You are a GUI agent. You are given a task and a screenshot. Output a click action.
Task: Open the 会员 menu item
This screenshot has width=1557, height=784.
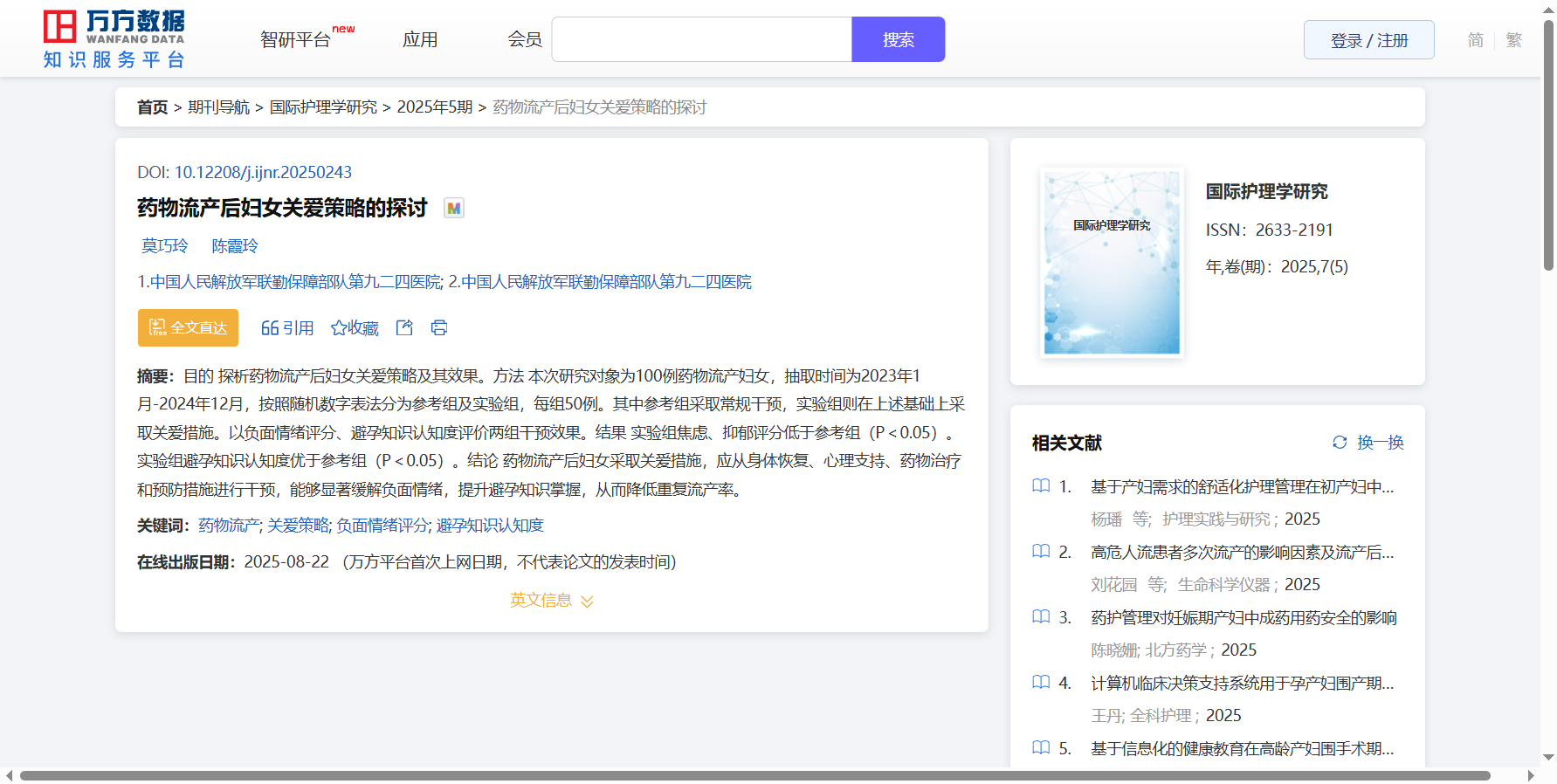(x=525, y=40)
